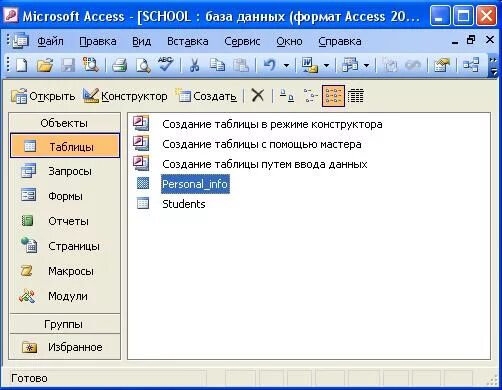Click the Access app icon in title bar
502x390 pixels.
pyautogui.click(x=11, y=15)
